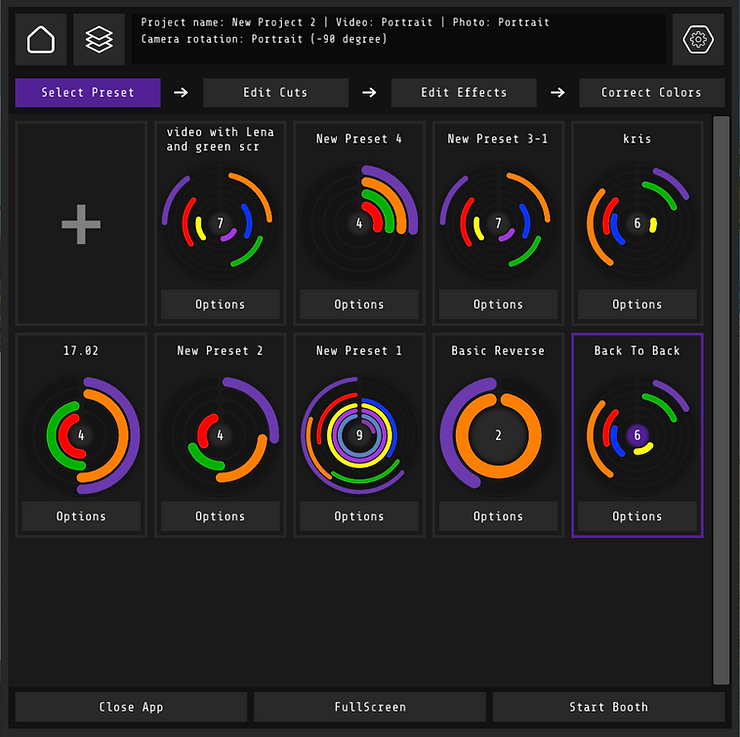Open Options for 17.02 preset
The width and height of the screenshot is (740, 737).
point(81,516)
